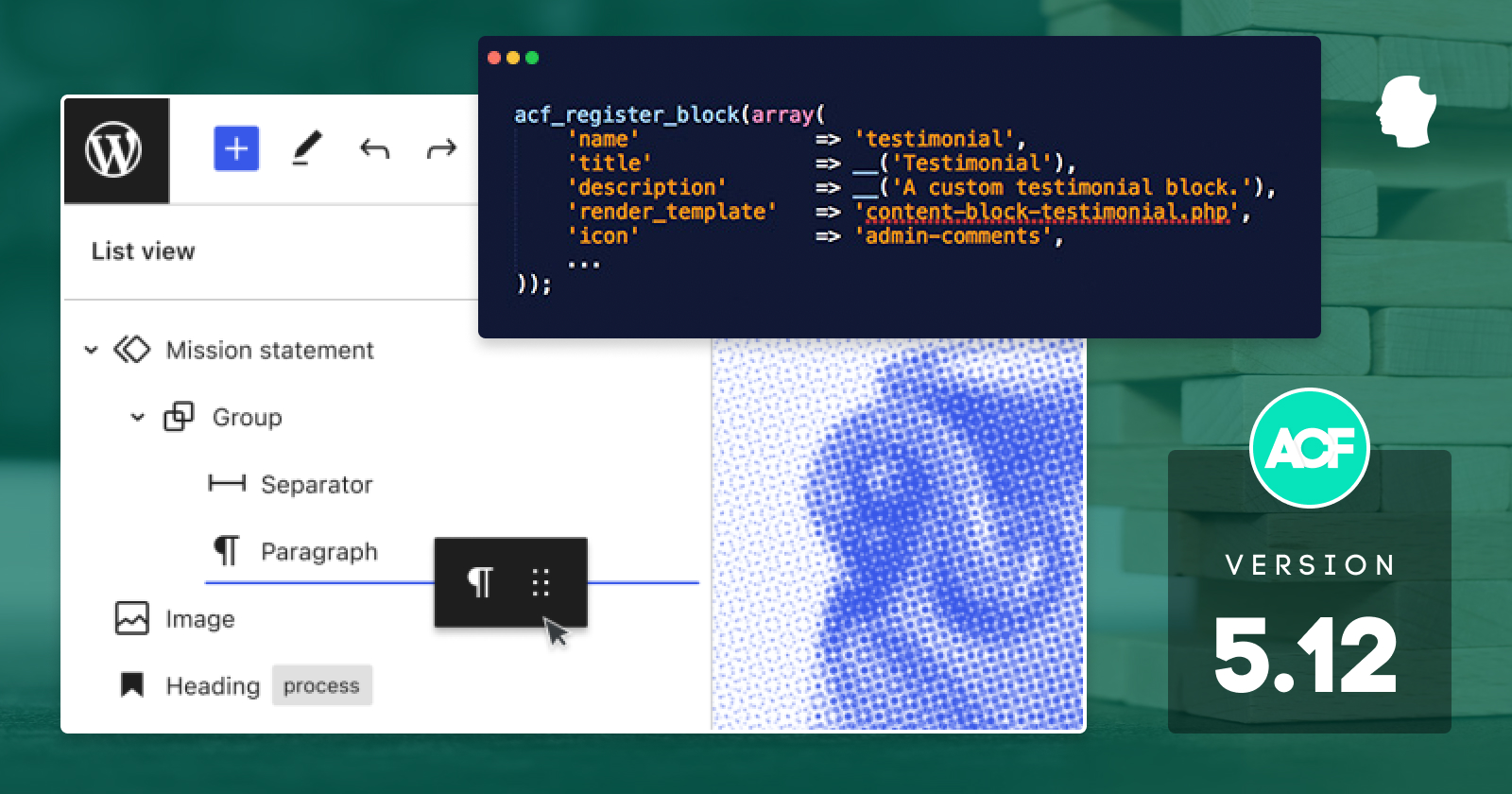1512x794 pixels.
Task: Click the 'description' key in code
Action: tap(647, 187)
